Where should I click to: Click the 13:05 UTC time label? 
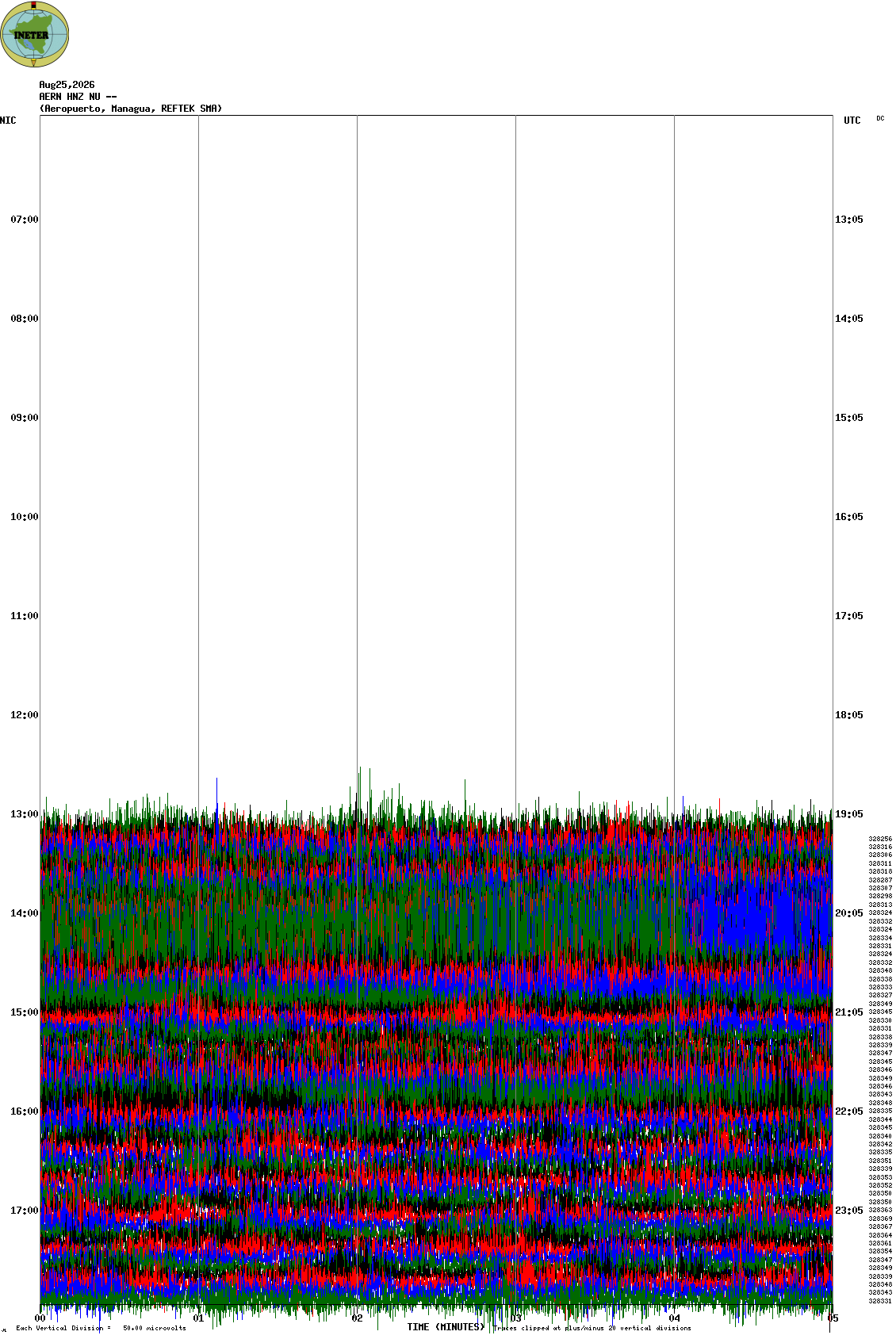pos(849,220)
